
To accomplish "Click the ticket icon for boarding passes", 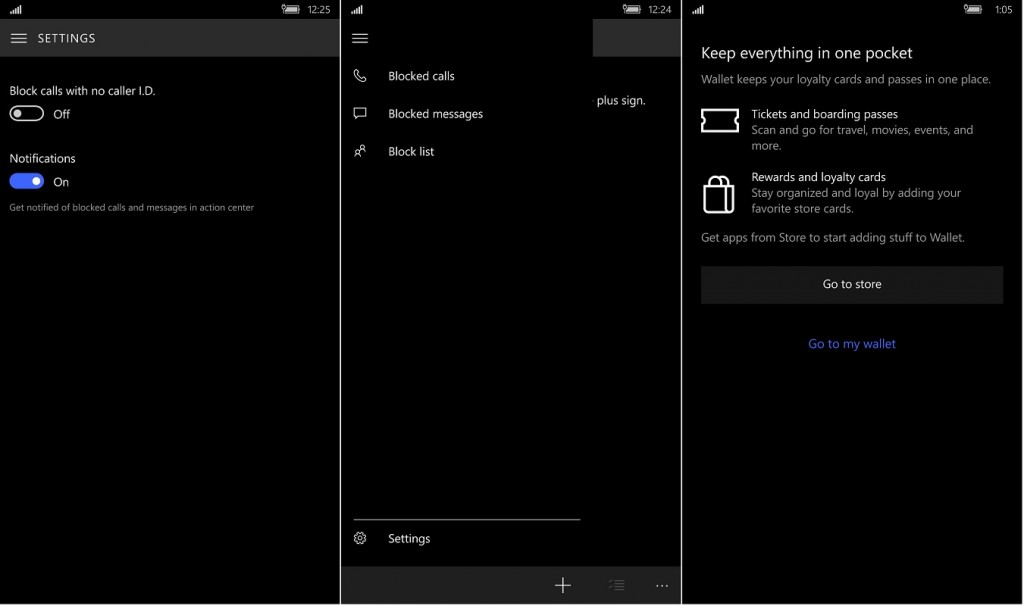I will coord(720,121).
